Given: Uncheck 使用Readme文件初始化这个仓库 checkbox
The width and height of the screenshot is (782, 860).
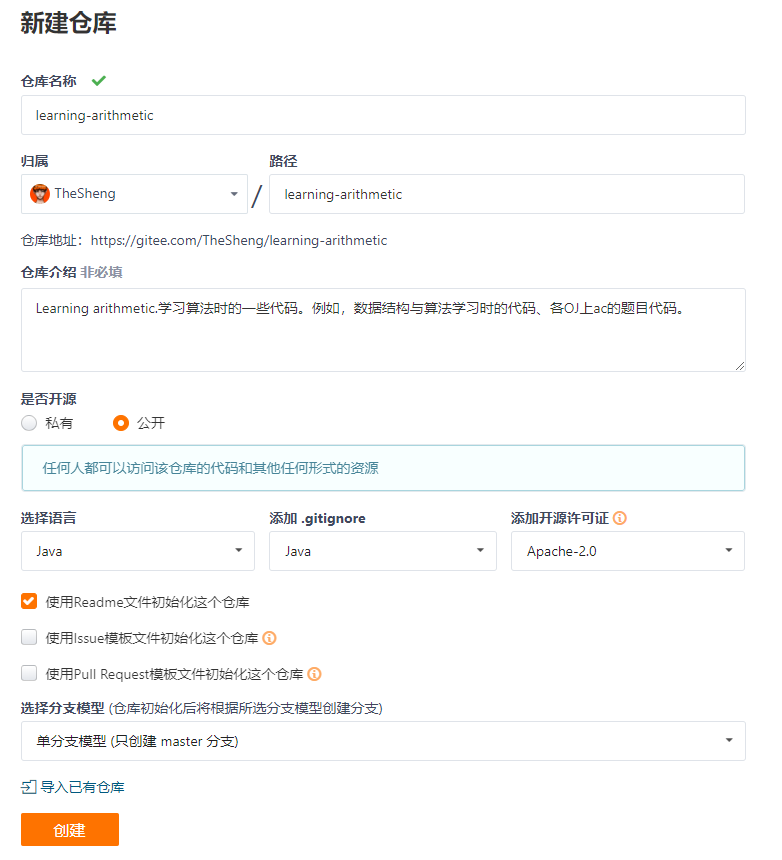Looking at the screenshot, I should (x=29, y=601).
